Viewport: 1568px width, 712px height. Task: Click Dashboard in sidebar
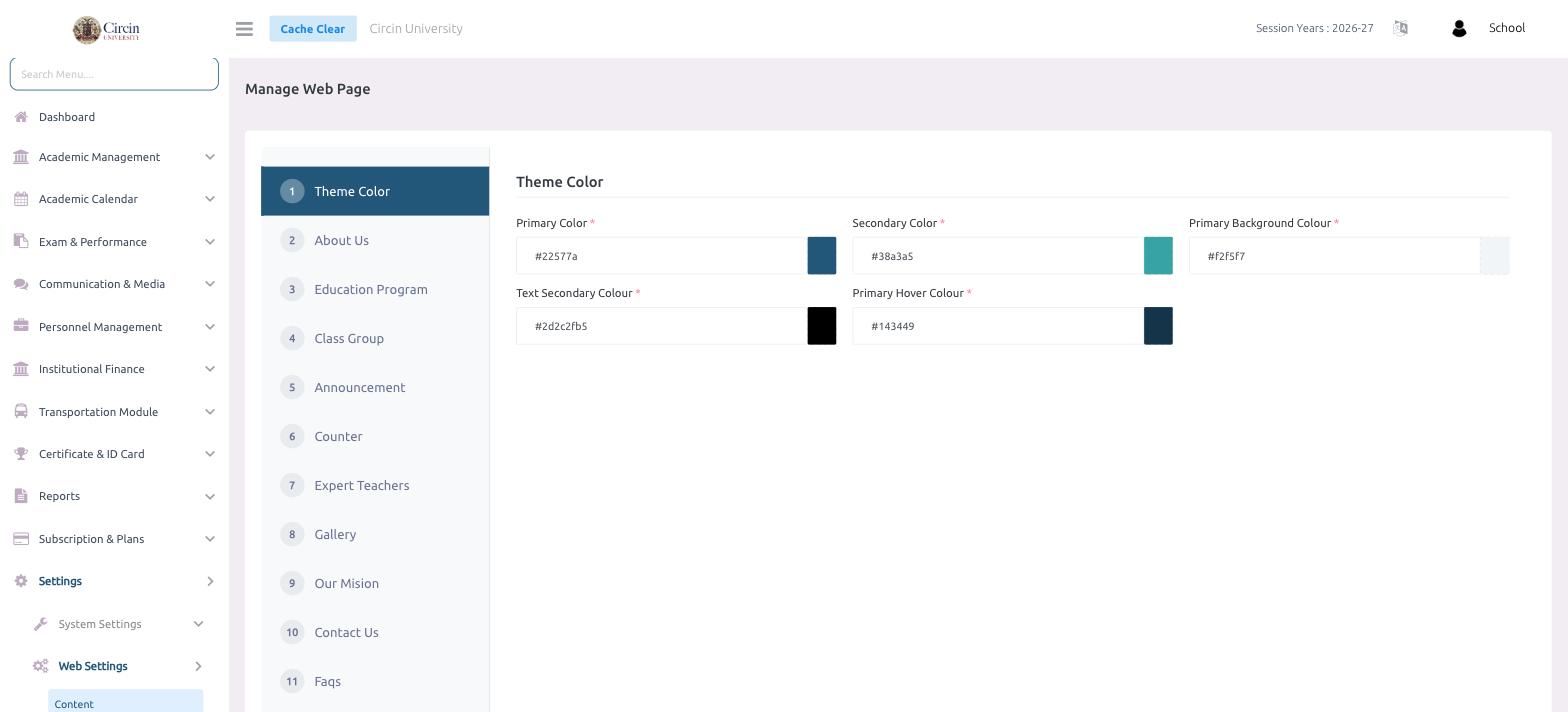[67, 117]
